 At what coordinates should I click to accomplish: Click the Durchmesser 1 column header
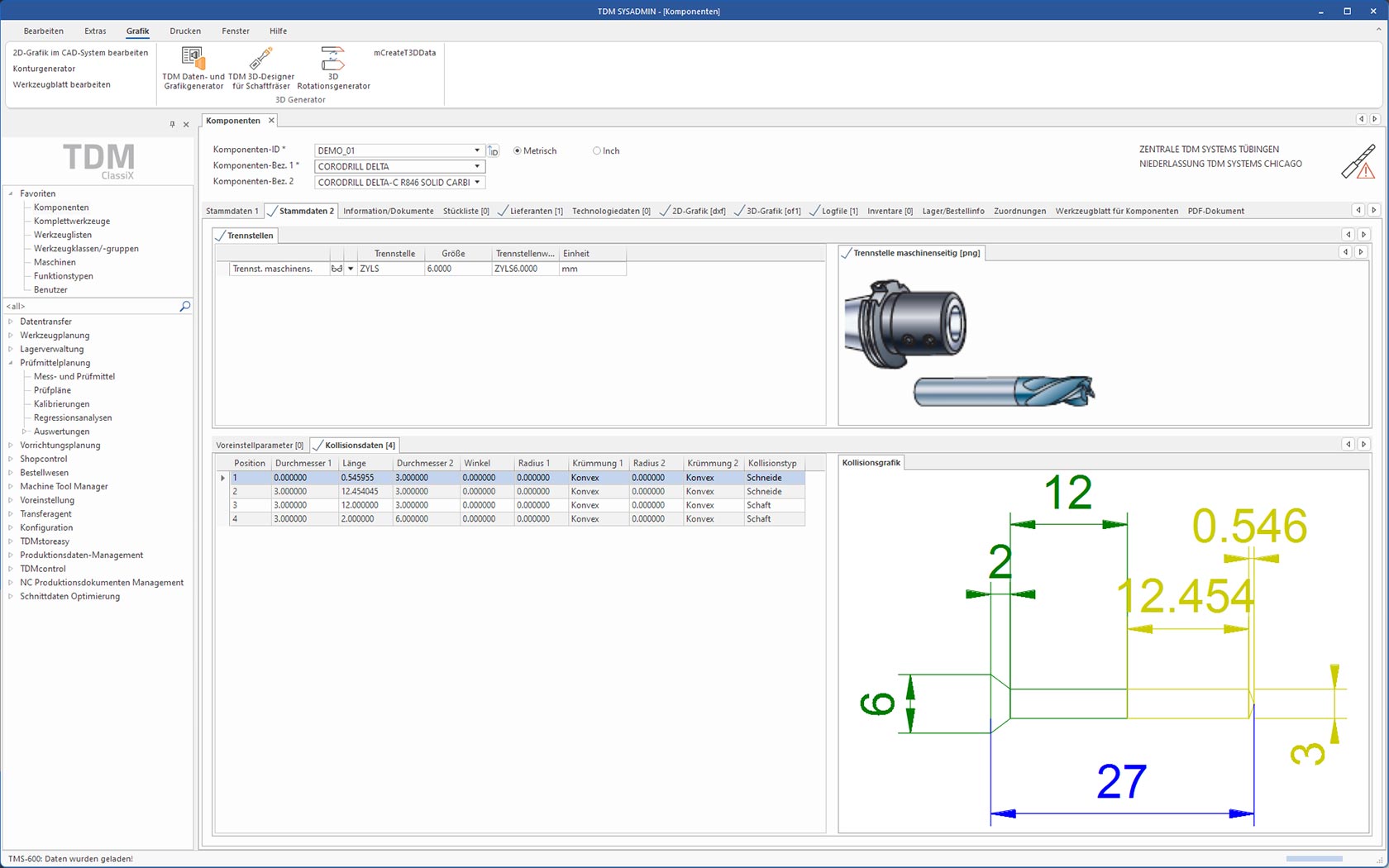tap(303, 463)
